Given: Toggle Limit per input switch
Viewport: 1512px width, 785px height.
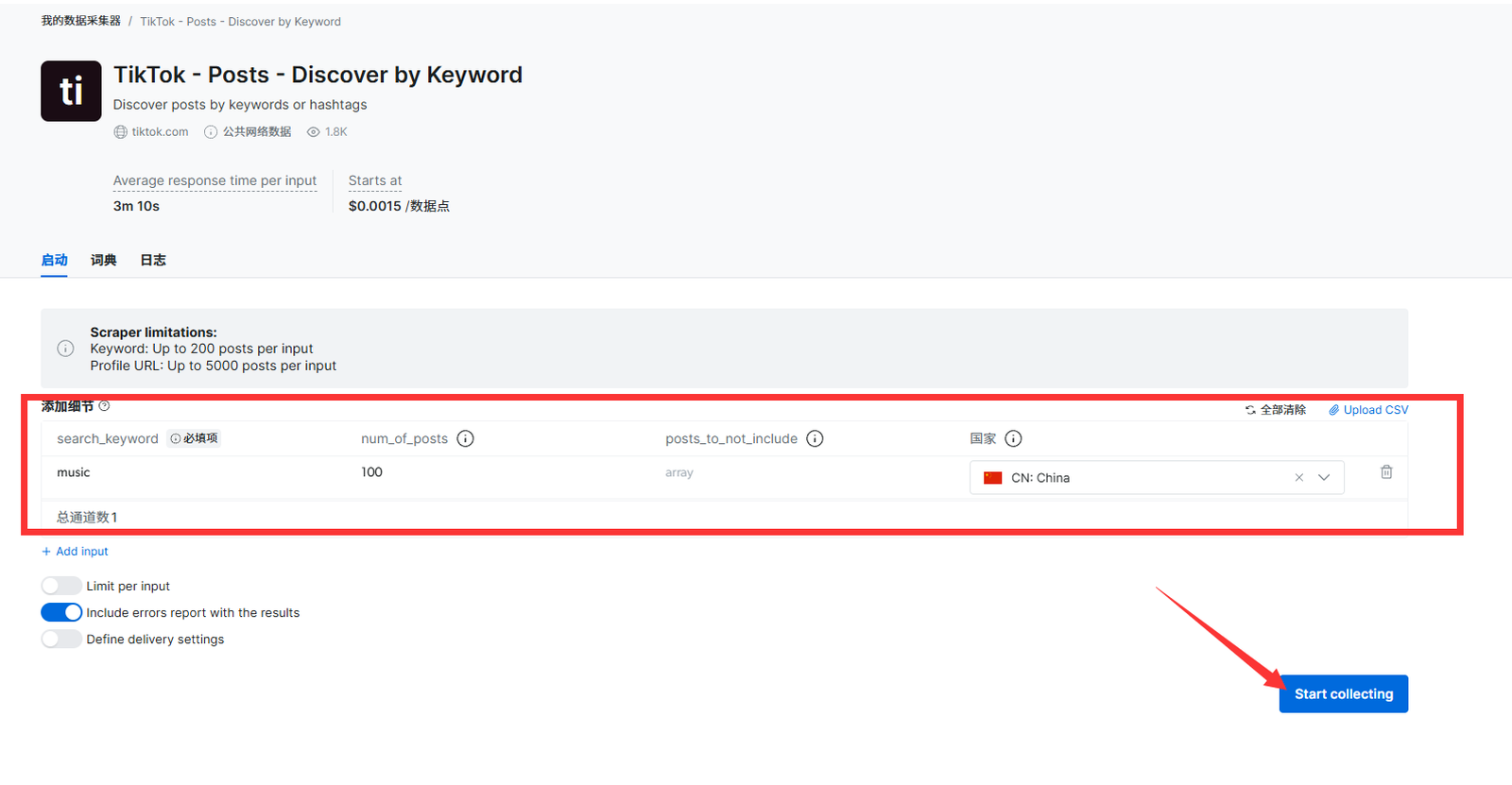Looking at the screenshot, I should click(61, 586).
